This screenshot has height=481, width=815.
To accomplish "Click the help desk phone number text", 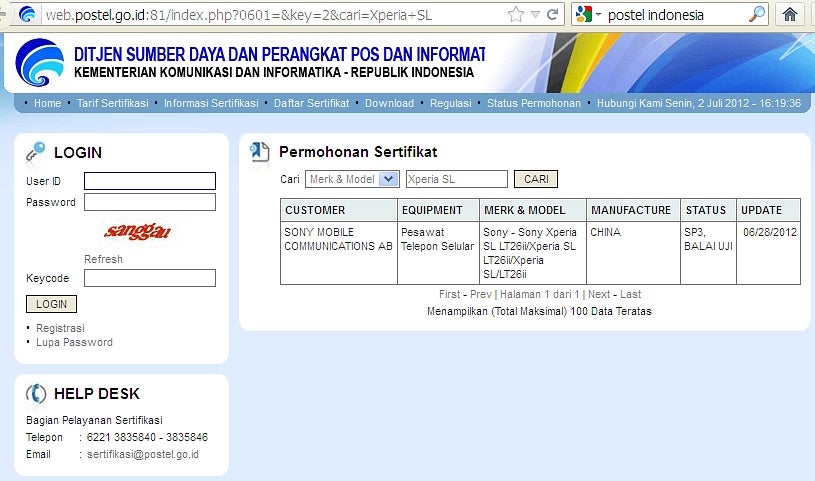I will (147, 437).
